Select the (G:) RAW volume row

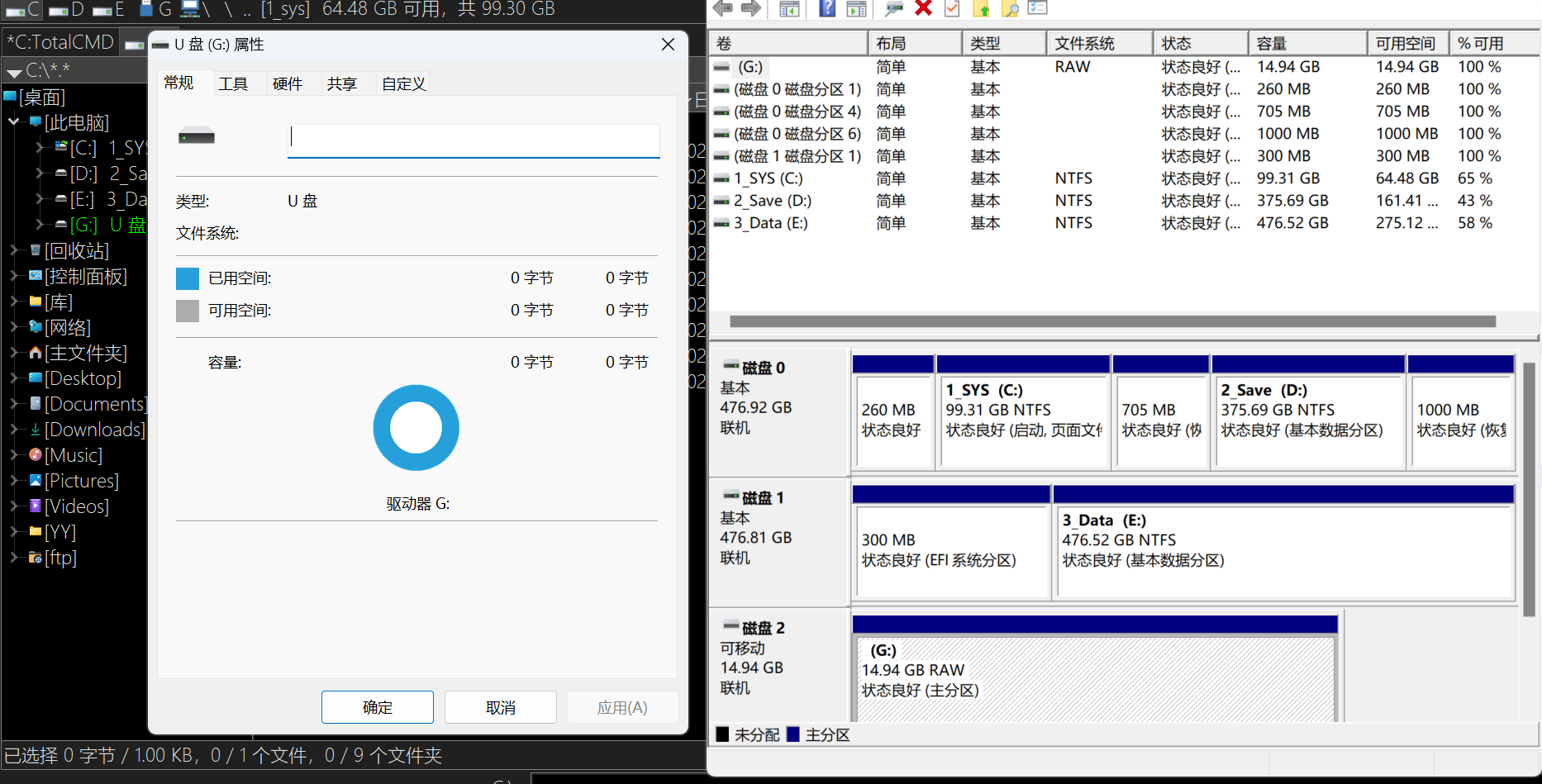tap(1124, 67)
